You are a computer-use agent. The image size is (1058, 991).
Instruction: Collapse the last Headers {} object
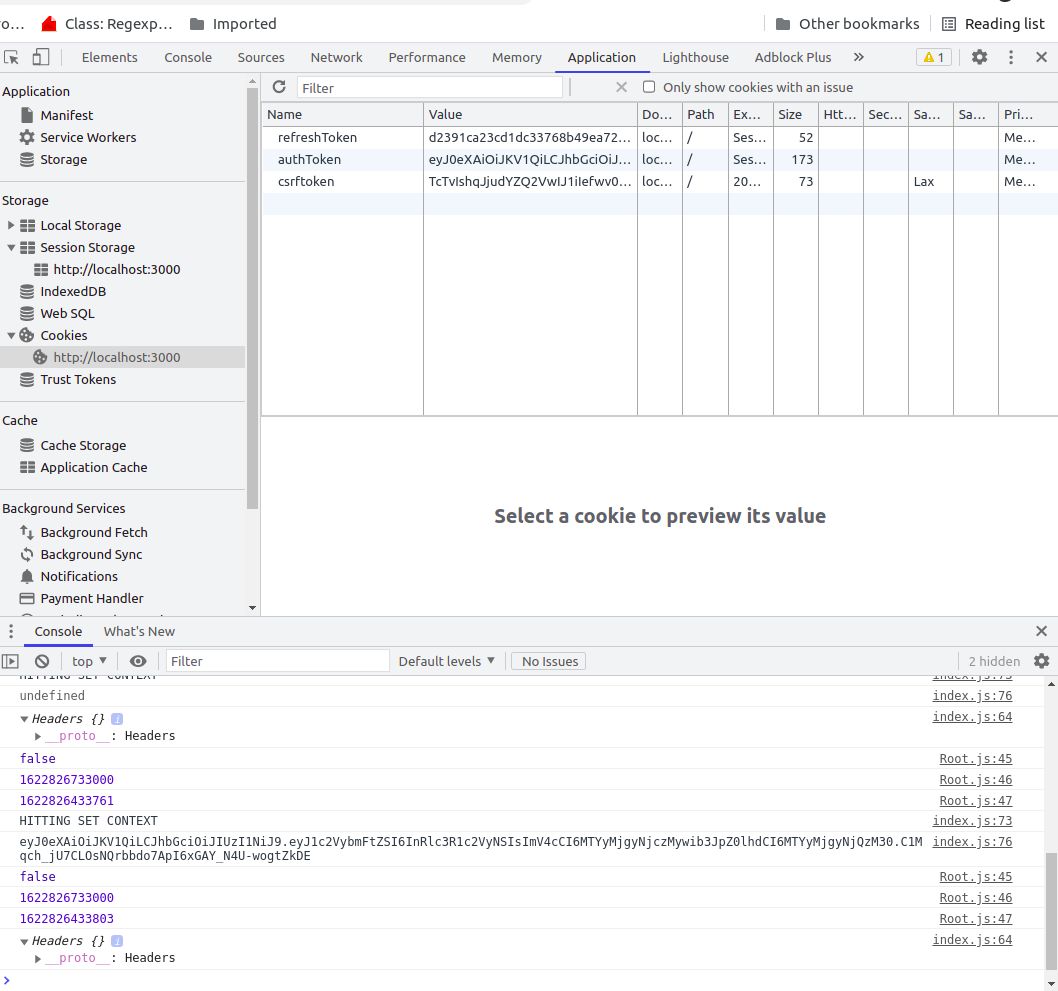click(24, 941)
